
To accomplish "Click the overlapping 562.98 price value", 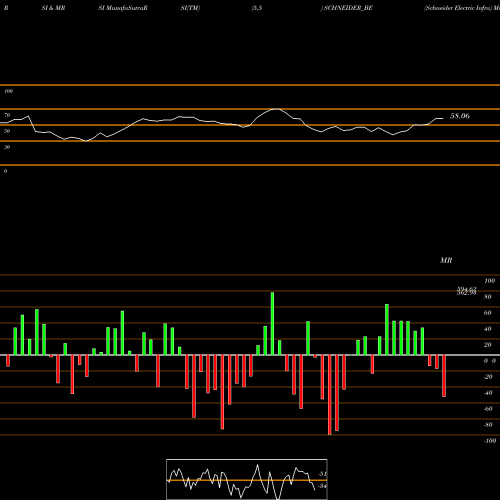I will pyautogui.click(x=466, y=293).
